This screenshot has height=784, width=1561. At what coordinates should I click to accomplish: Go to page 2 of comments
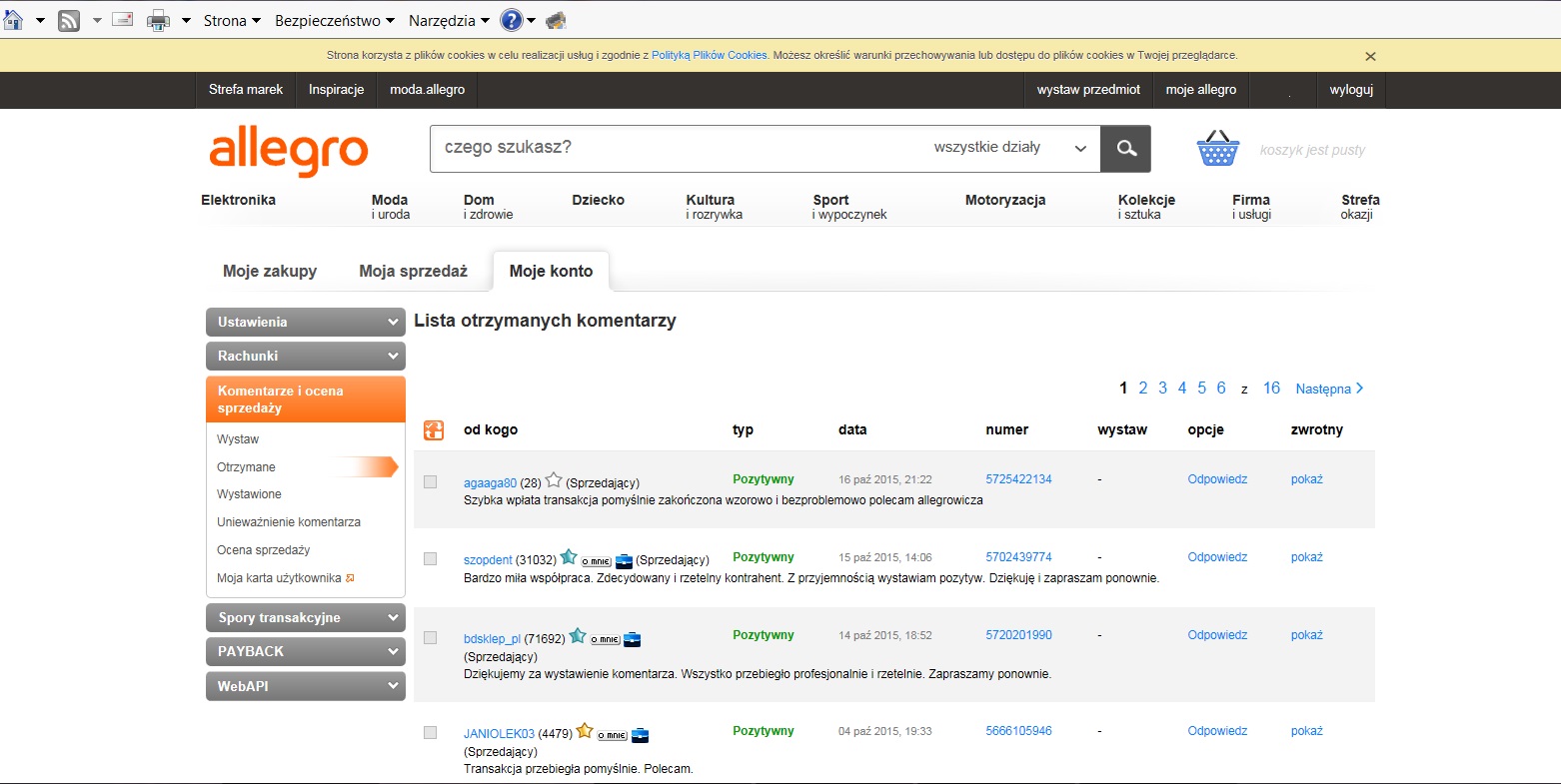[x=1143, y=389]
